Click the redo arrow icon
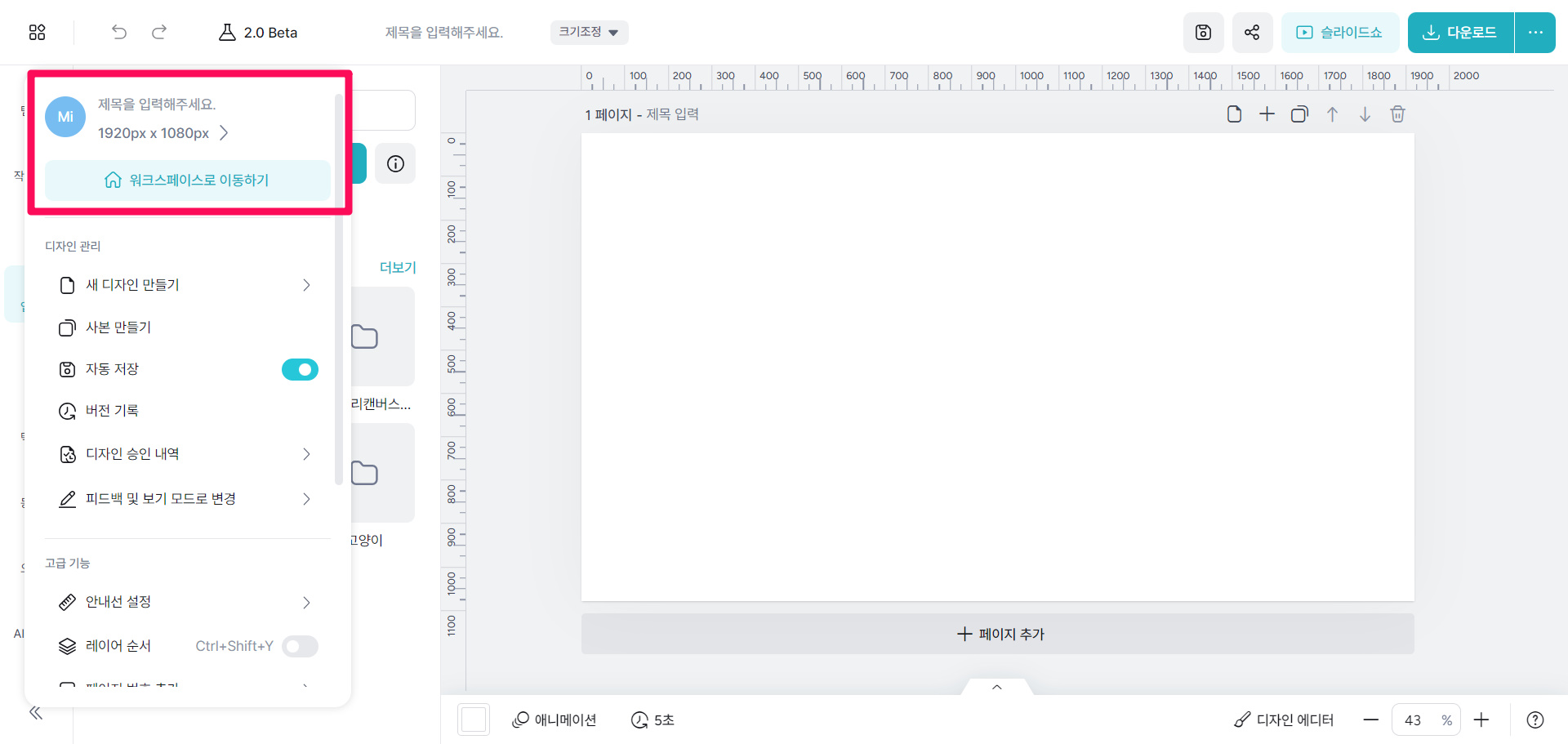This screenshot has width=1568, height=744. click(159, 32)
